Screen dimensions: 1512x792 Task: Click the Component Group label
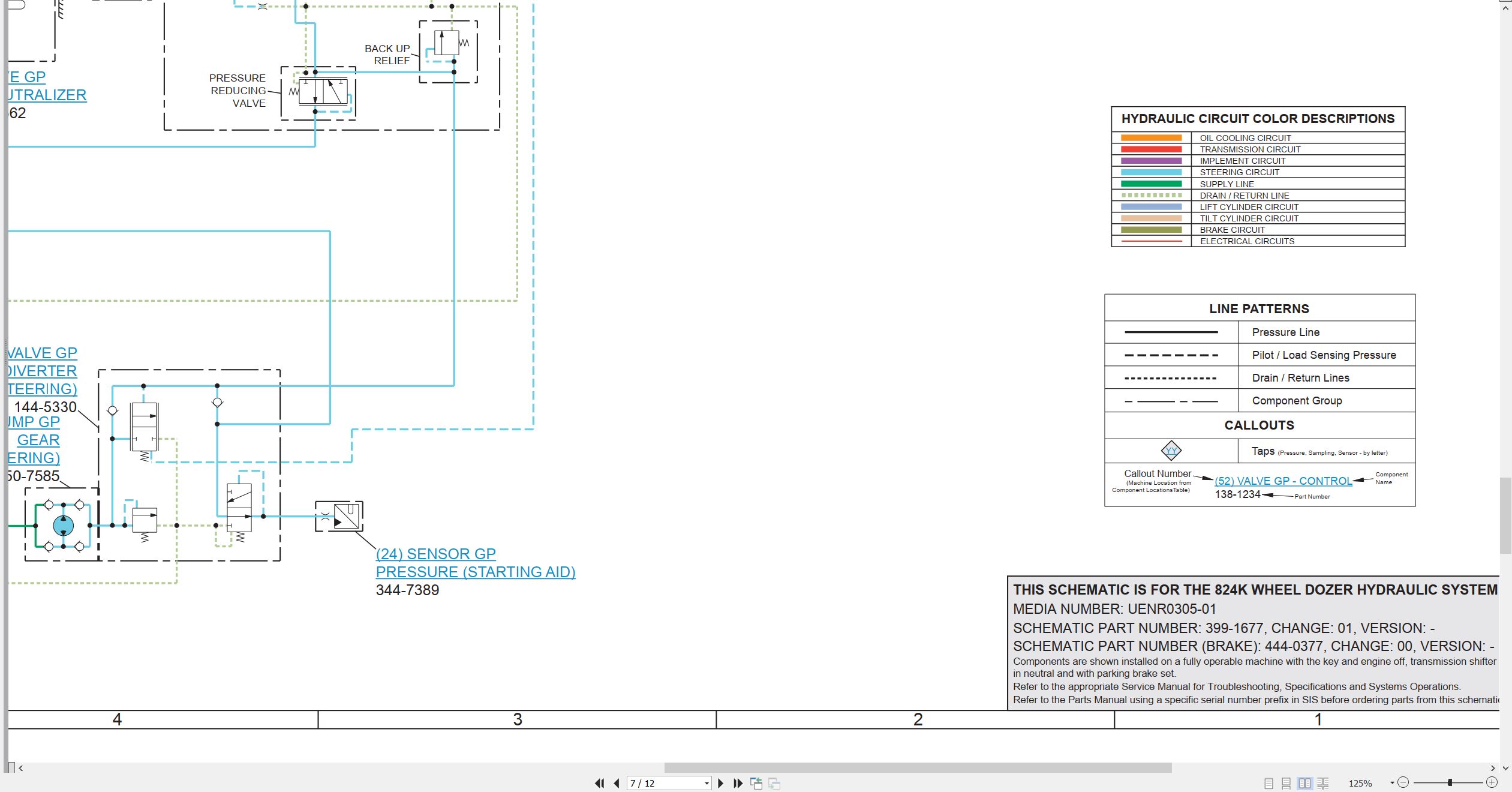tap(1297, 401)
